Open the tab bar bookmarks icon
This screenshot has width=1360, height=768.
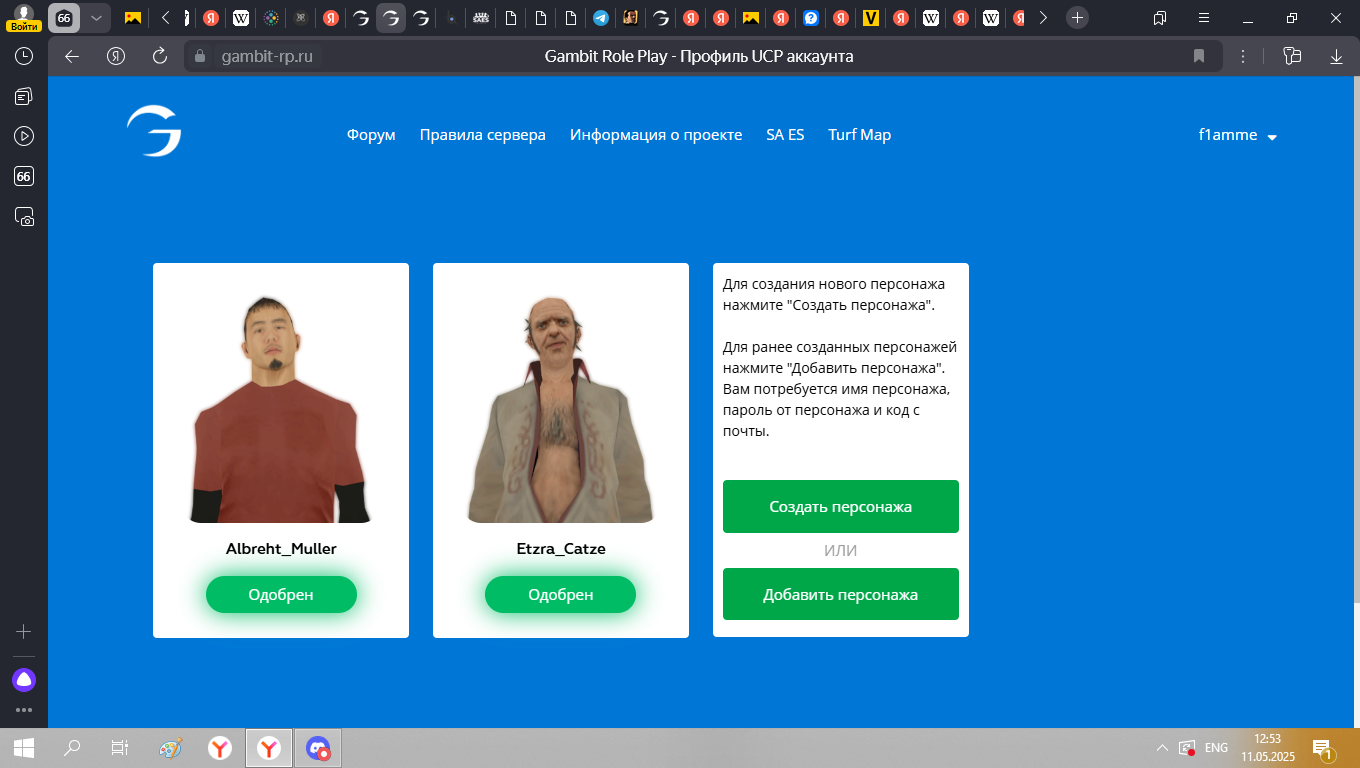(x=1160, y=18)
